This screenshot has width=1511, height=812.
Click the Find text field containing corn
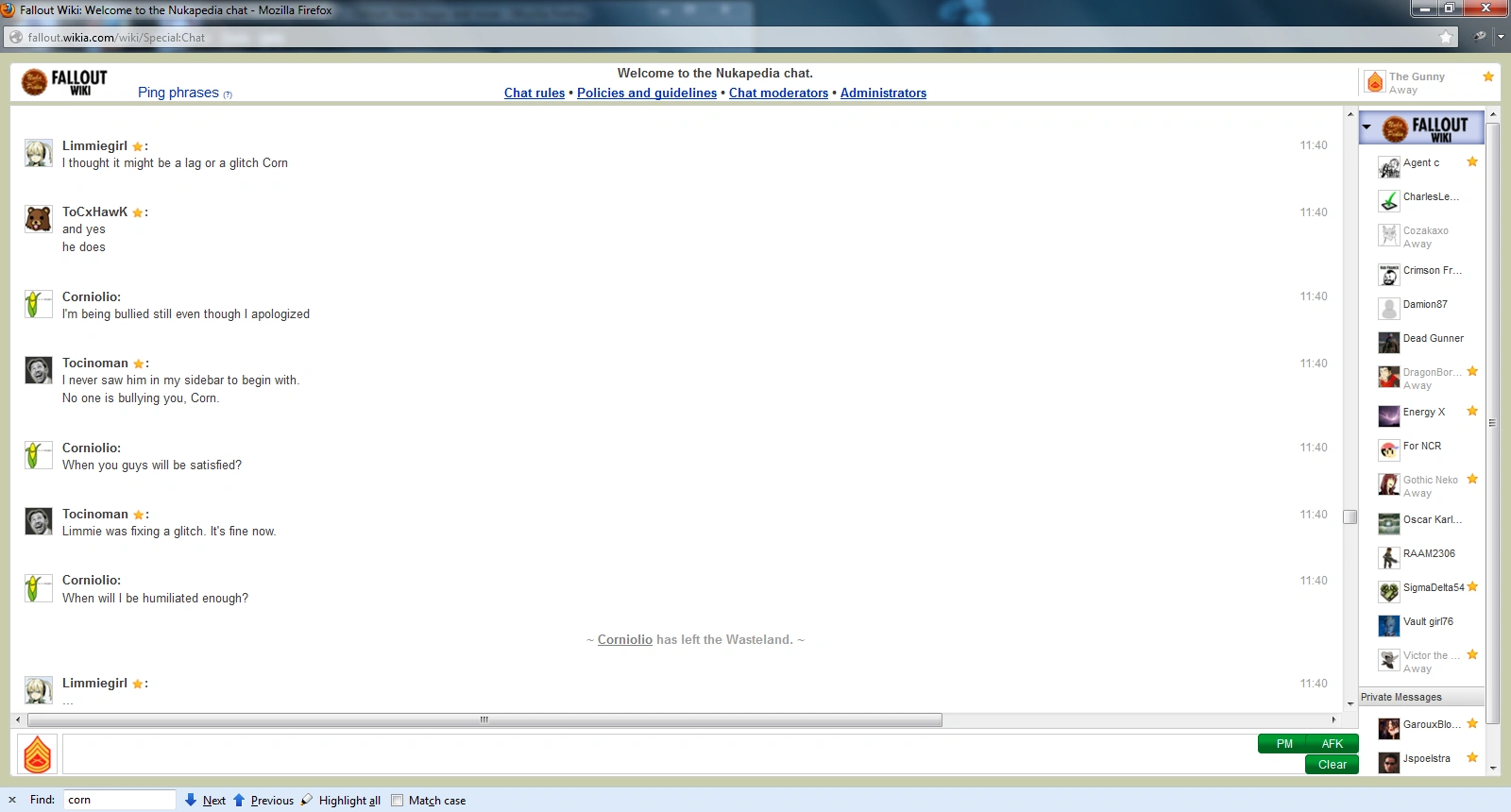click(x=120, y=800)
